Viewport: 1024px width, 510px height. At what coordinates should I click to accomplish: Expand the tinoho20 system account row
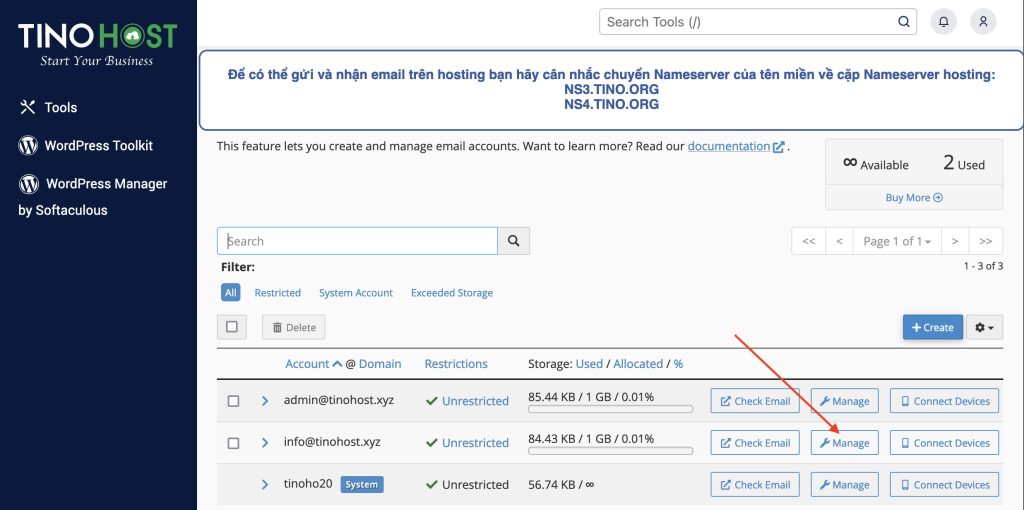click(264, 485)
